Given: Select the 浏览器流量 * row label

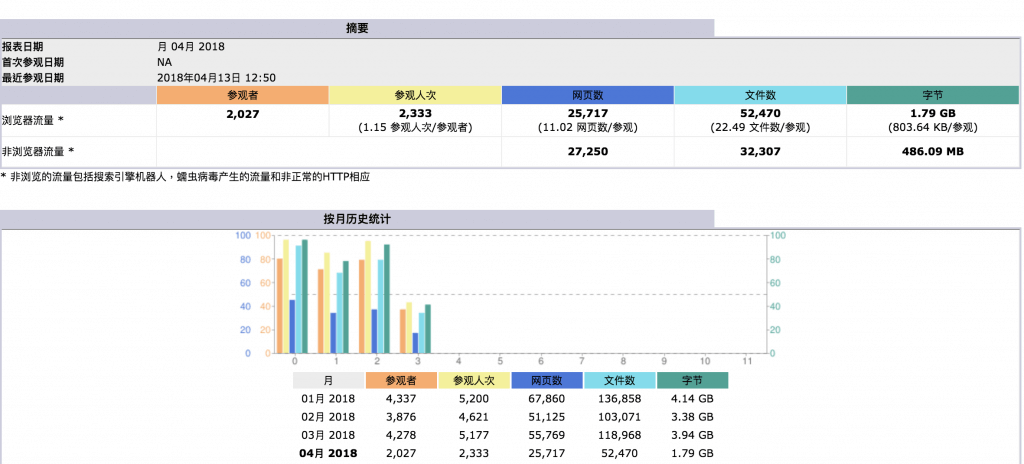Looking at the screenshot, I should 33,120.
